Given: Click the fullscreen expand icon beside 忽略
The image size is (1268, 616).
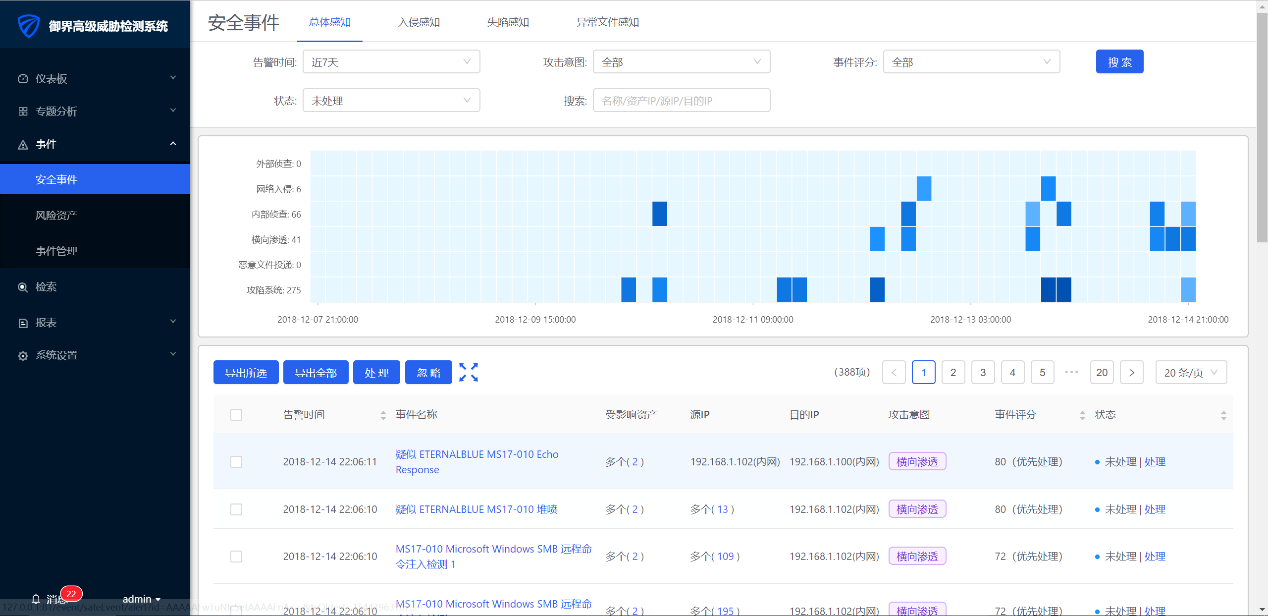Looking at the screenshot, I should click(x=468, y=372).
